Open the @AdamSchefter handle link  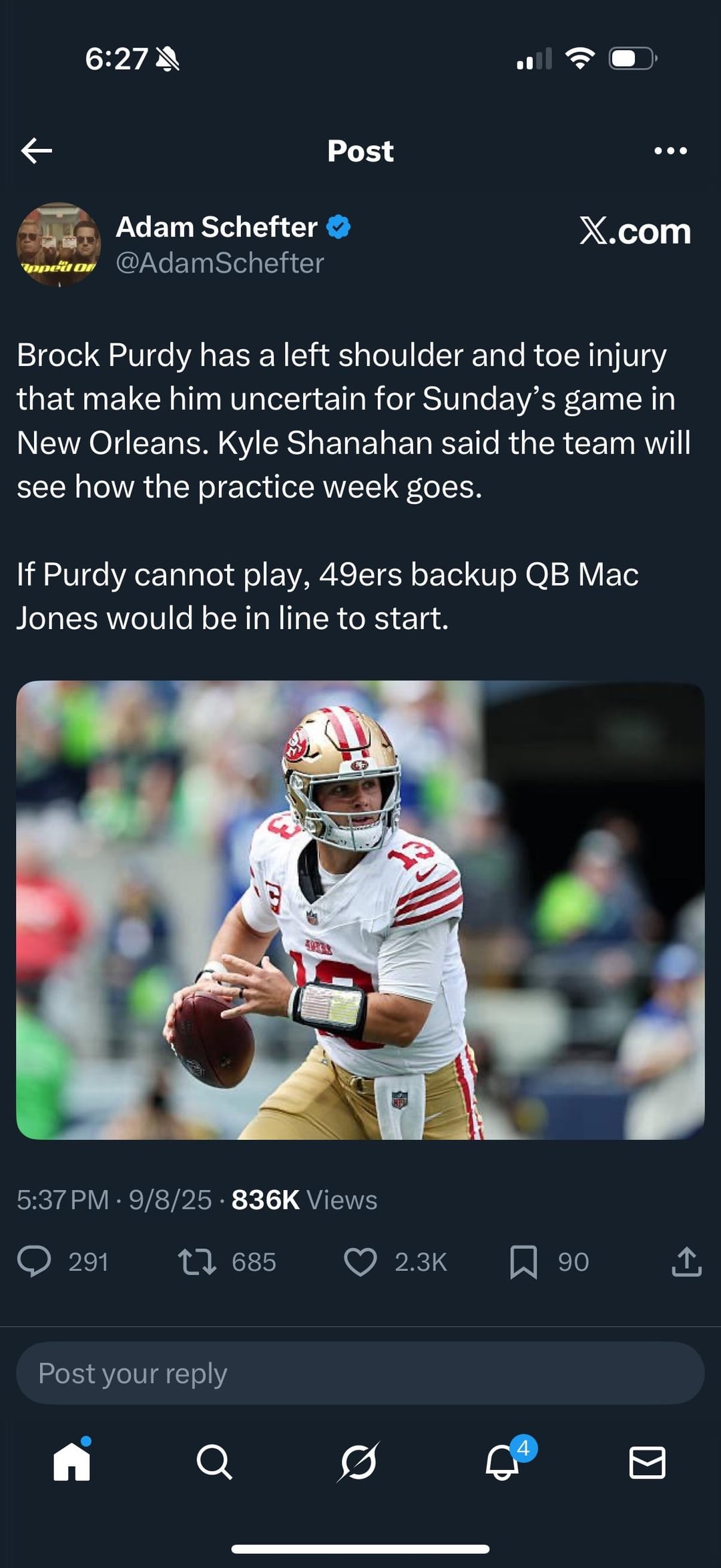click(220, 263)
